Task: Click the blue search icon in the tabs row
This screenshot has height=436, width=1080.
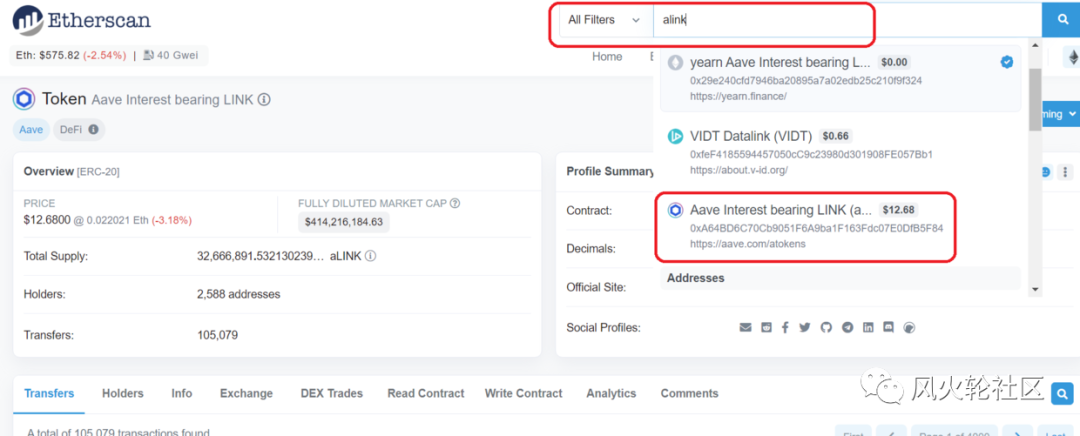Action: (x=1061, y=393)
